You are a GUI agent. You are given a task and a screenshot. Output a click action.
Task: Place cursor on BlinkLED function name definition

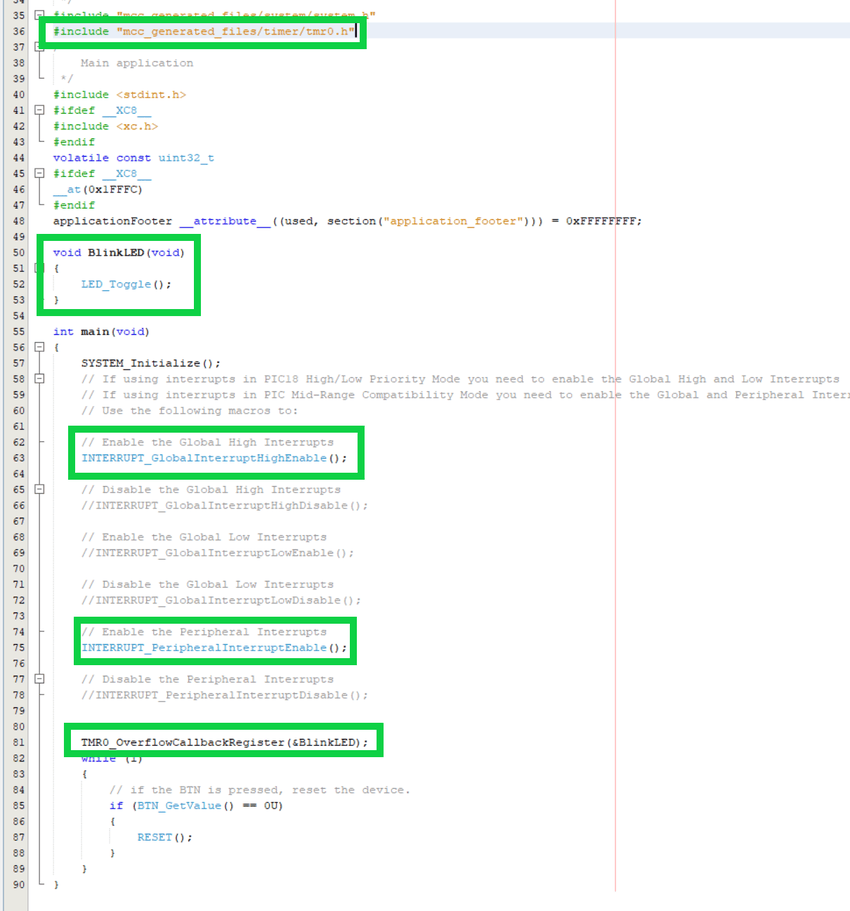click(116, 252)
